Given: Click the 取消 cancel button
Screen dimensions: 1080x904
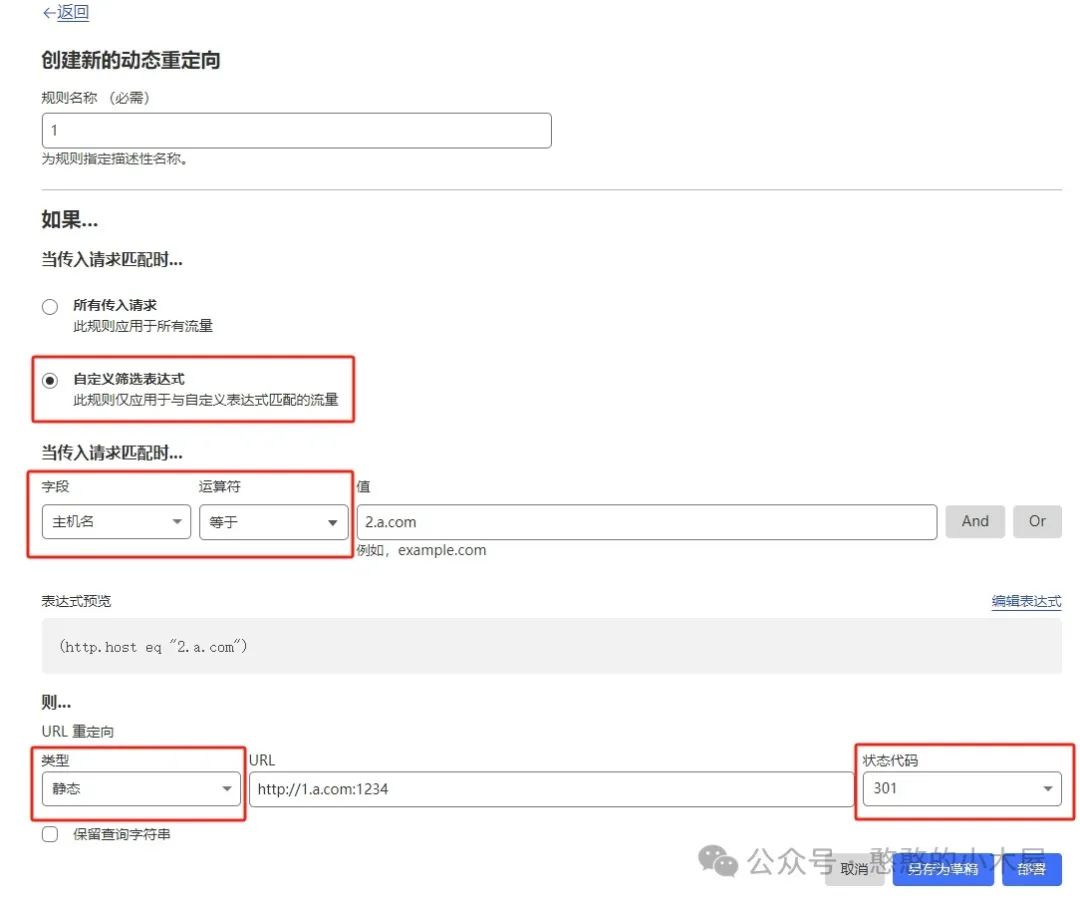Looking at the screenshot, I should tap(854, 869).
